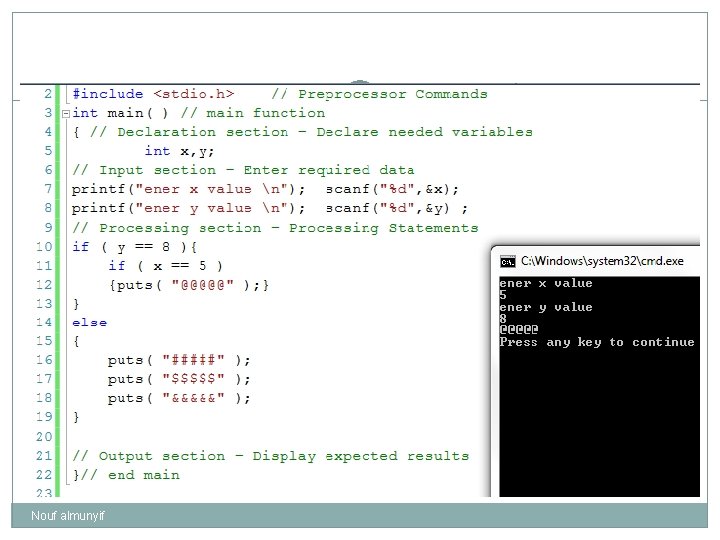
Task: Click console output 'ener y value'
Action: 546,307
